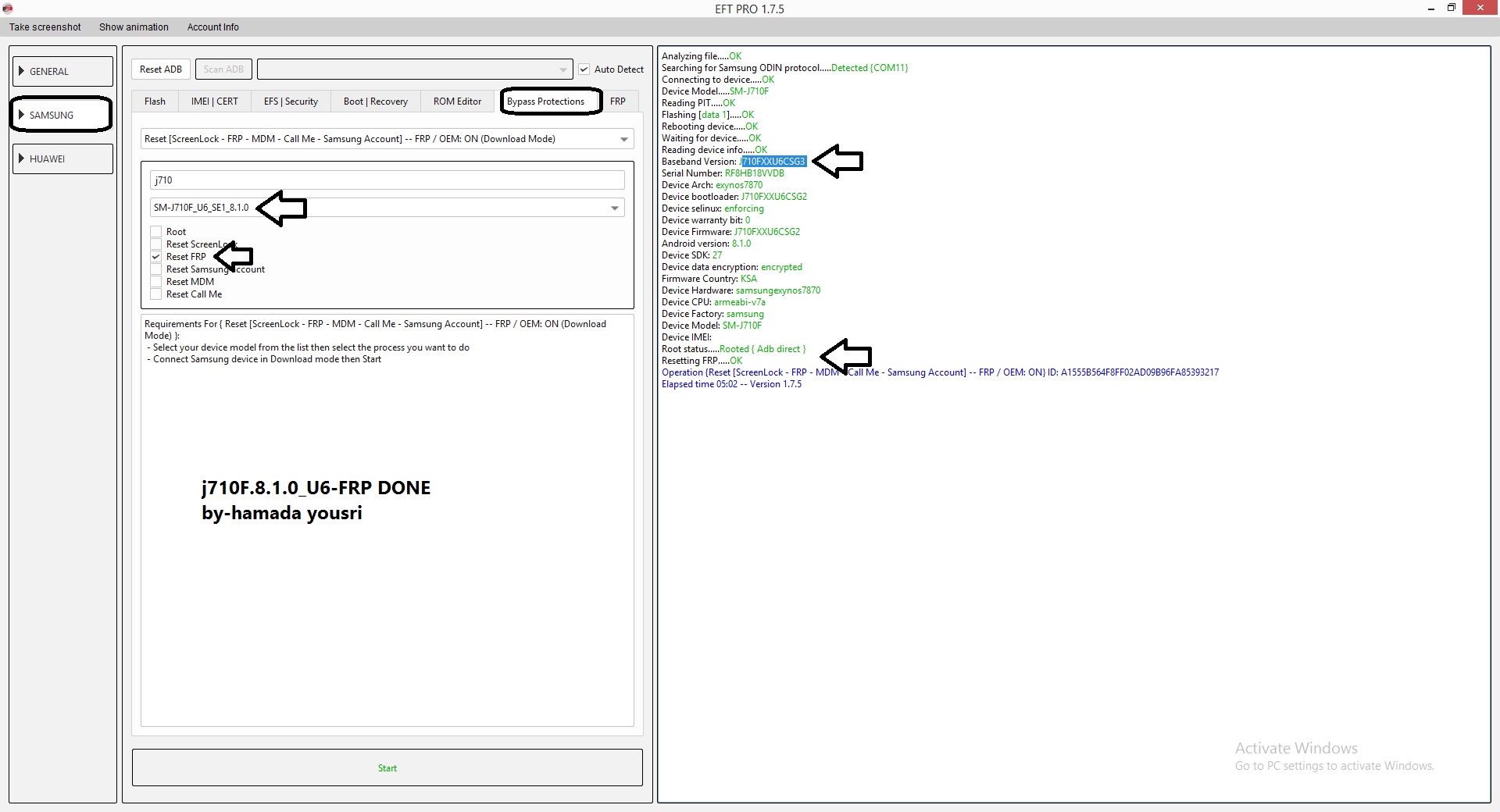Screen dimensions: 1500x812
Task: Click the Start button
Action: coord(387,768)
